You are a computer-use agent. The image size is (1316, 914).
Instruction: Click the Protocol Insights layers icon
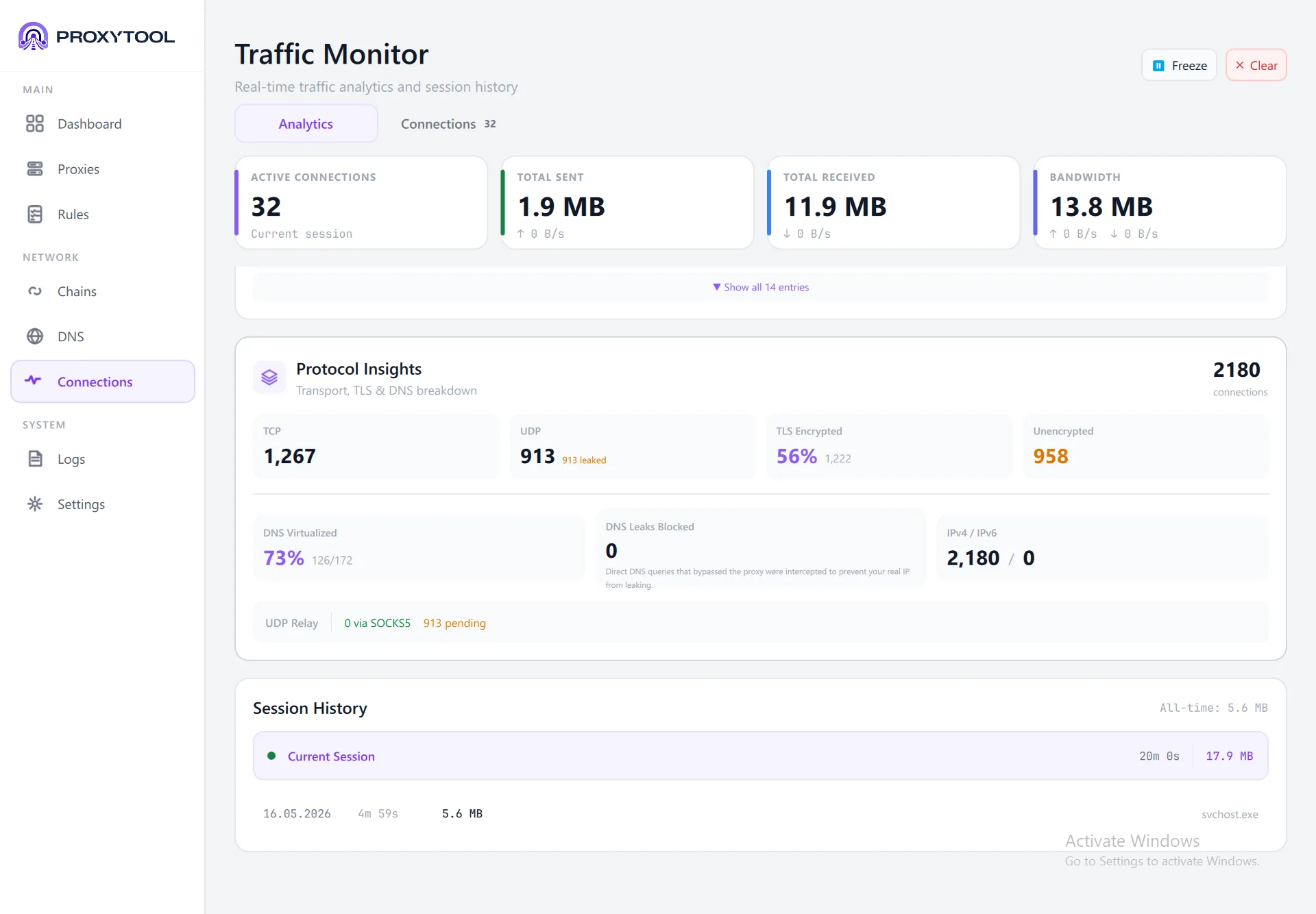(x=269, y=378)
